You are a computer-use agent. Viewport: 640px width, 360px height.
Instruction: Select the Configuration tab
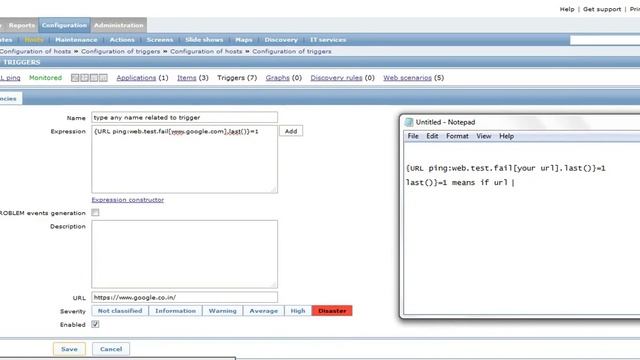[64, 25]
